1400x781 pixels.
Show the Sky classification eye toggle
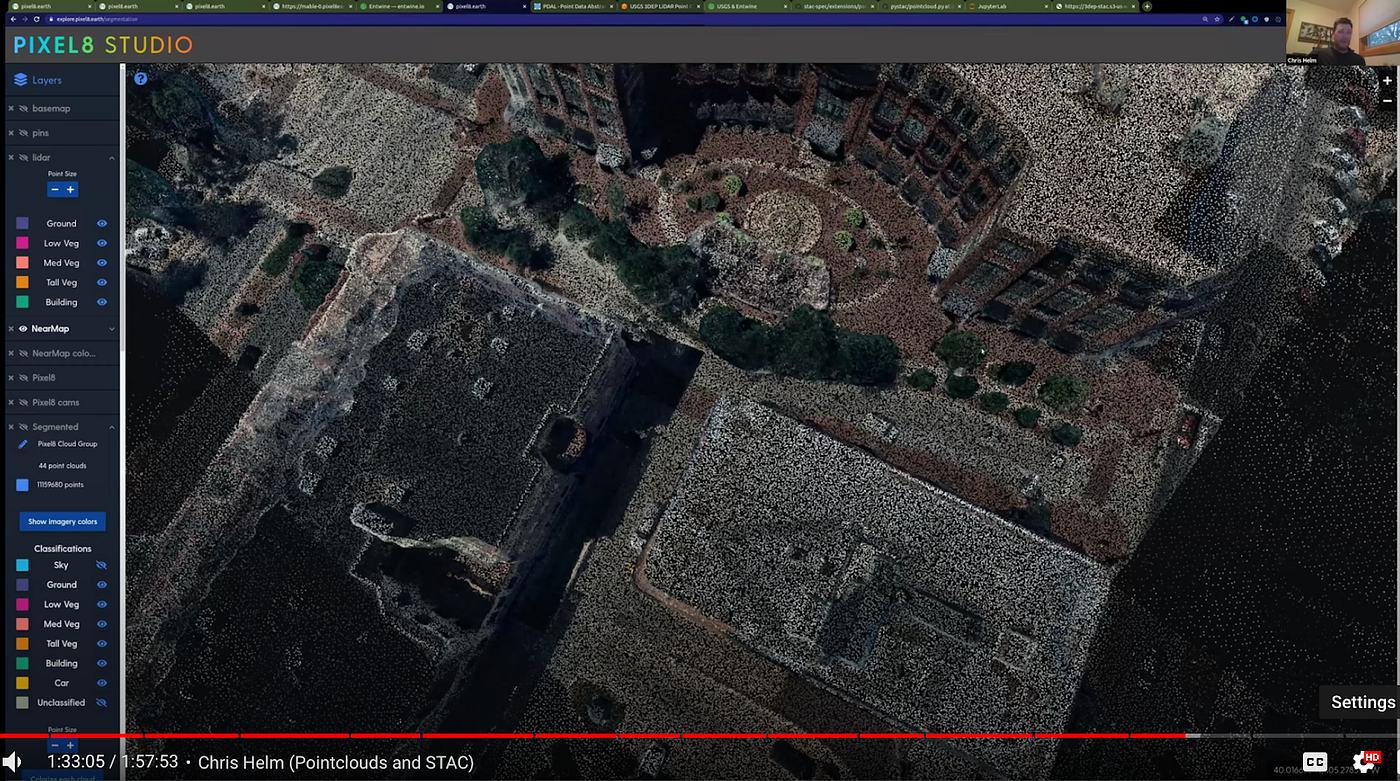102,566
